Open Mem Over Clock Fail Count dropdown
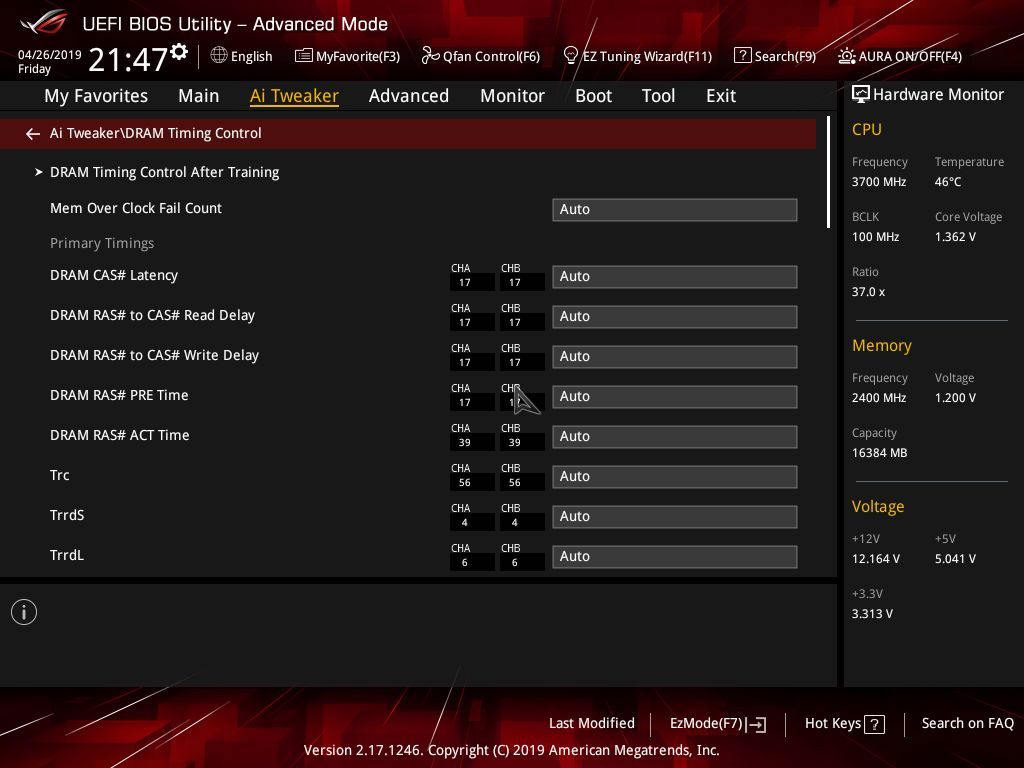 [x=675, y=210]
